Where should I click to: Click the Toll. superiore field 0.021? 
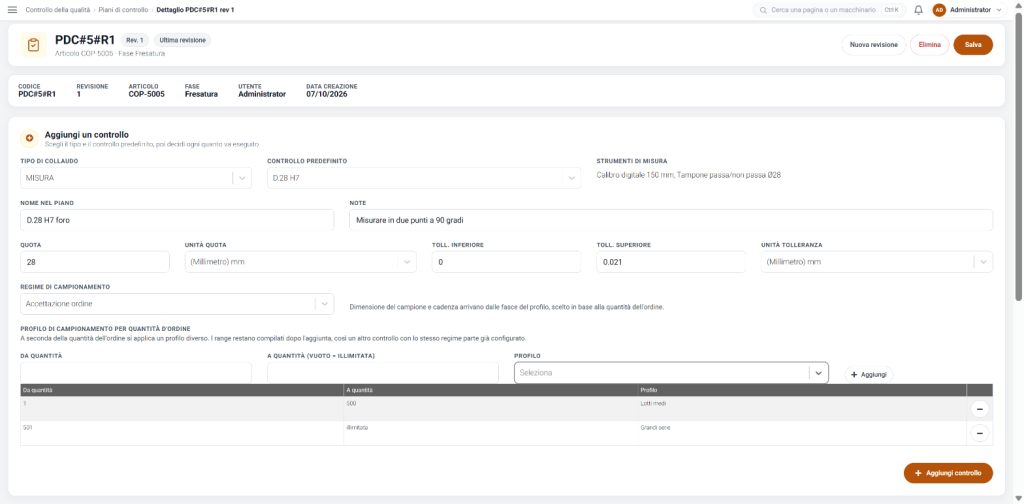pos(671,262)
